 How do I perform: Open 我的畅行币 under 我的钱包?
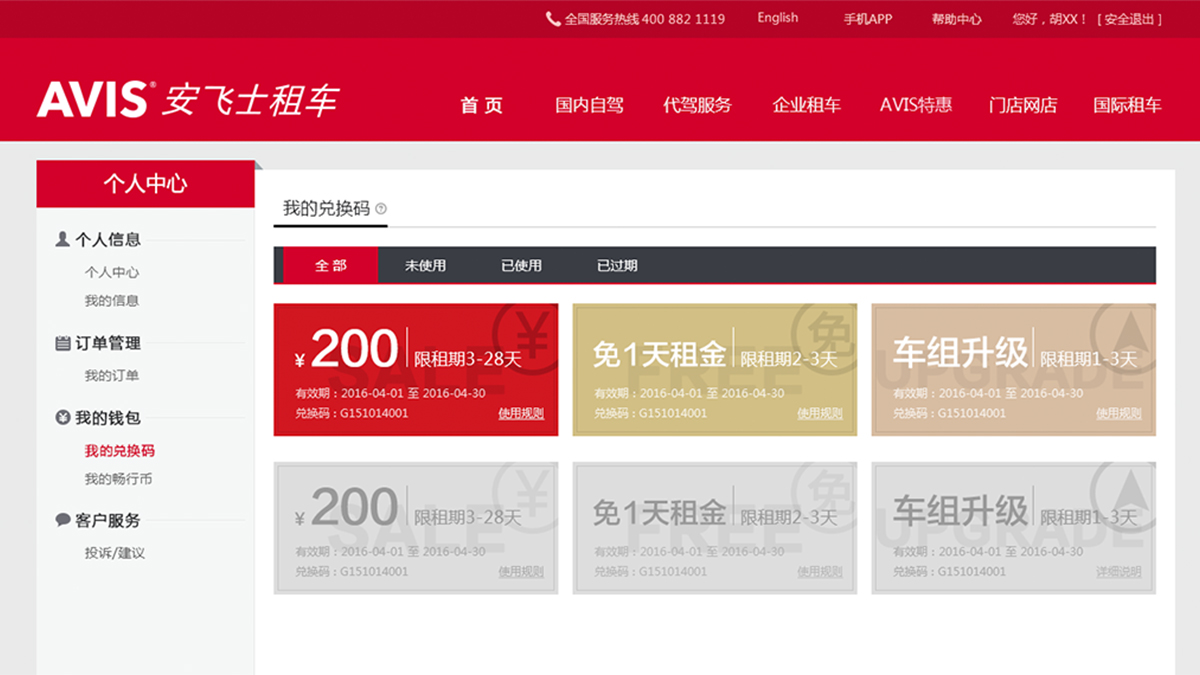point(118,479)
